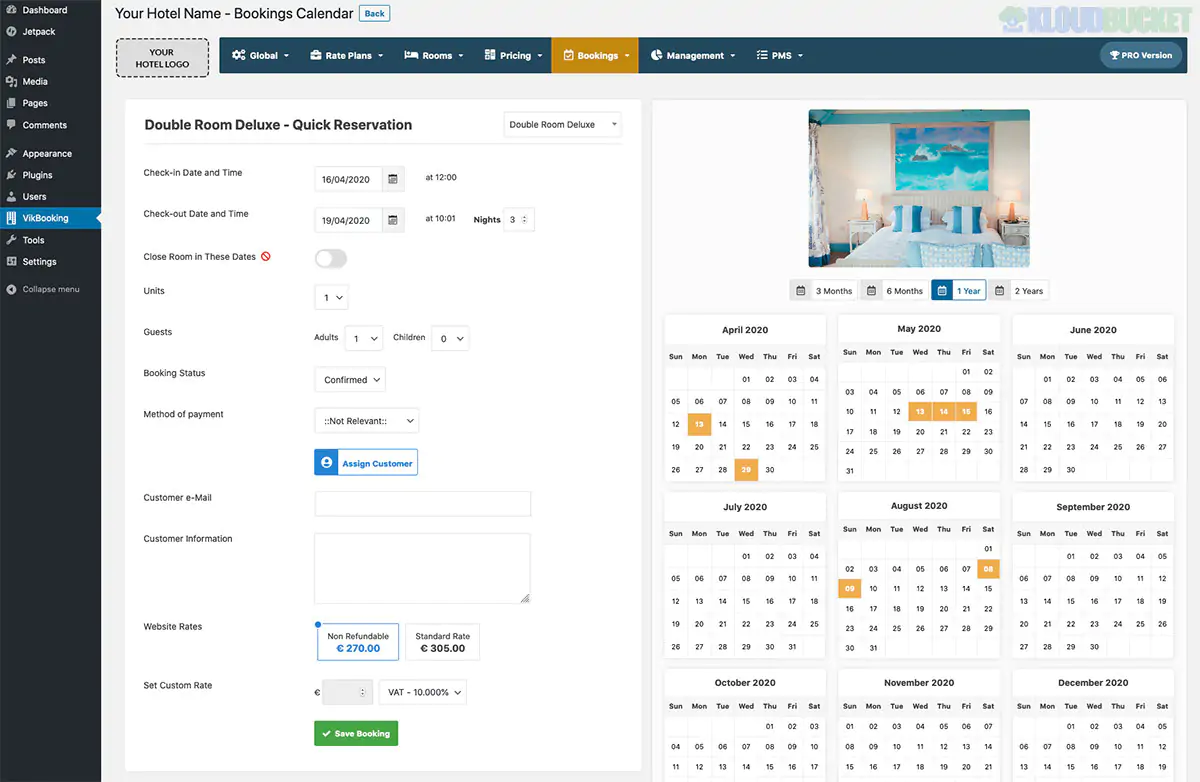Open the Bookings menu in the top bar

pos(594,55)
